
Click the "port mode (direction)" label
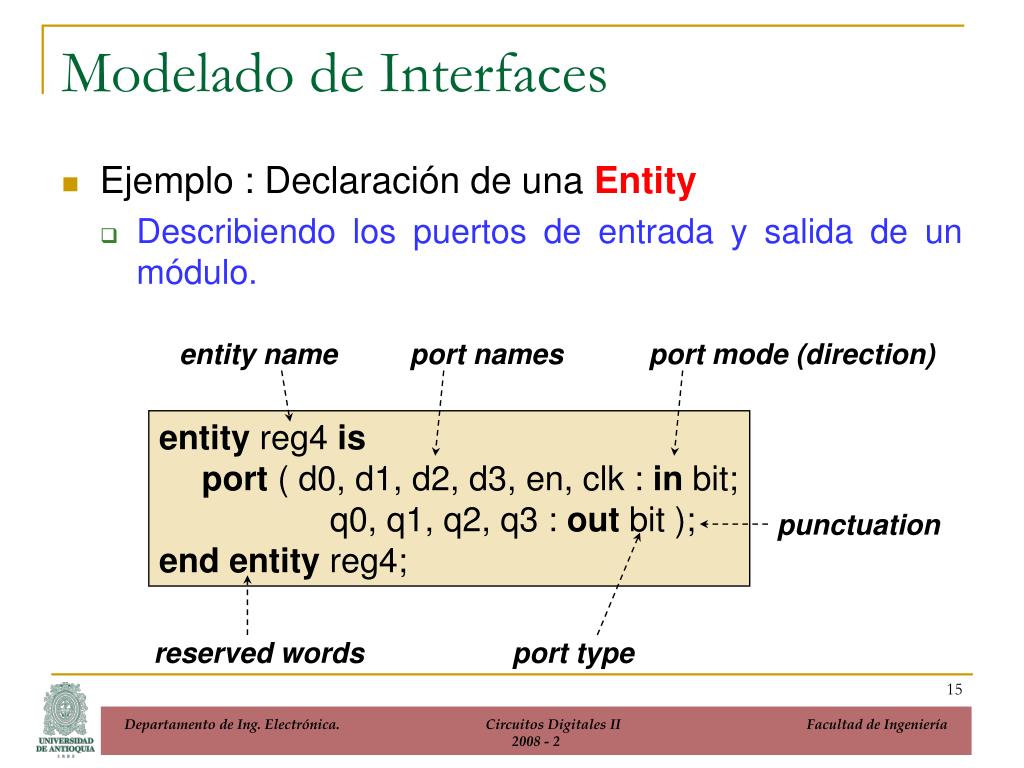793,355
